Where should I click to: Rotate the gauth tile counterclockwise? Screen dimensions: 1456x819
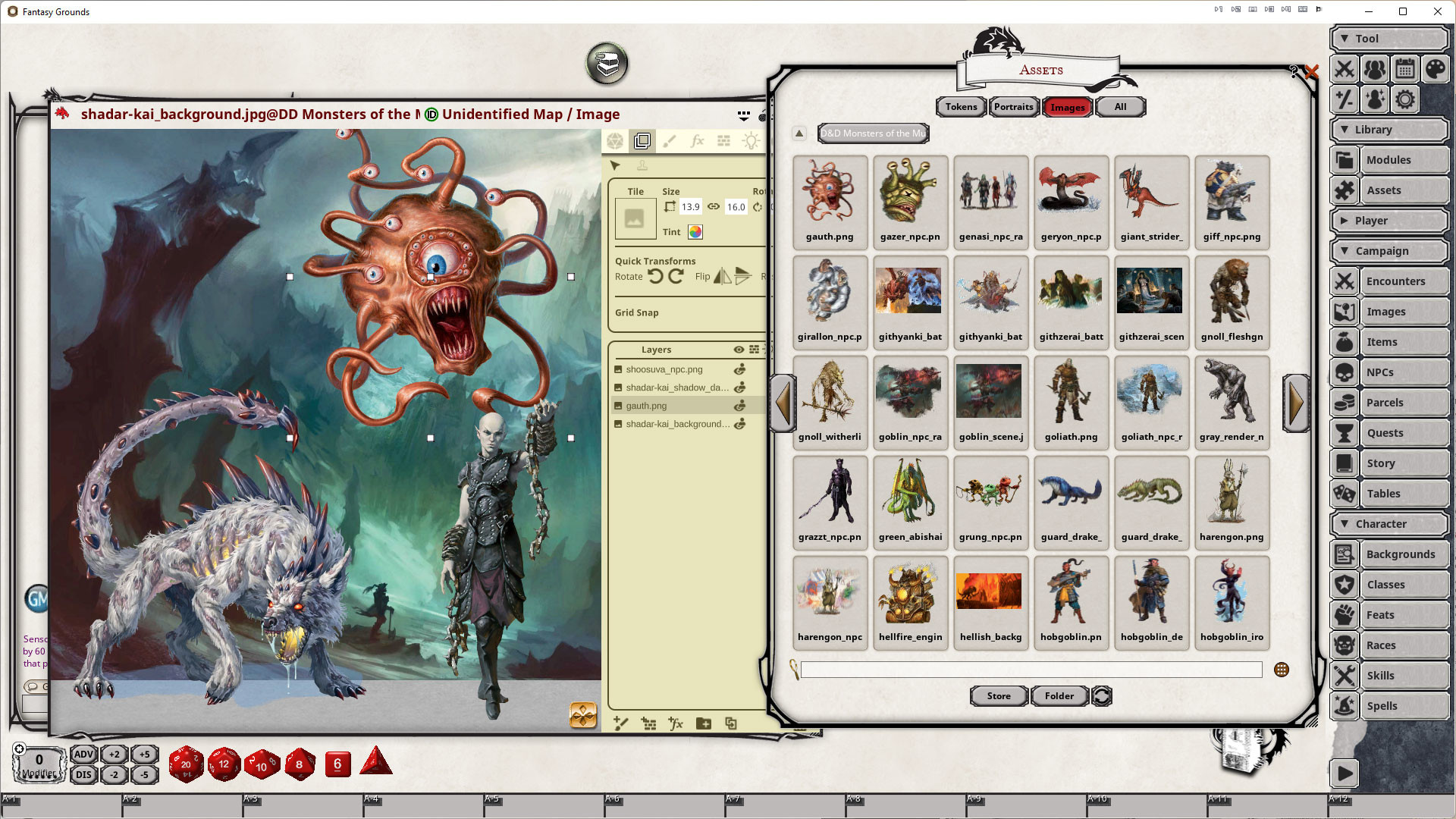[657, 276]
